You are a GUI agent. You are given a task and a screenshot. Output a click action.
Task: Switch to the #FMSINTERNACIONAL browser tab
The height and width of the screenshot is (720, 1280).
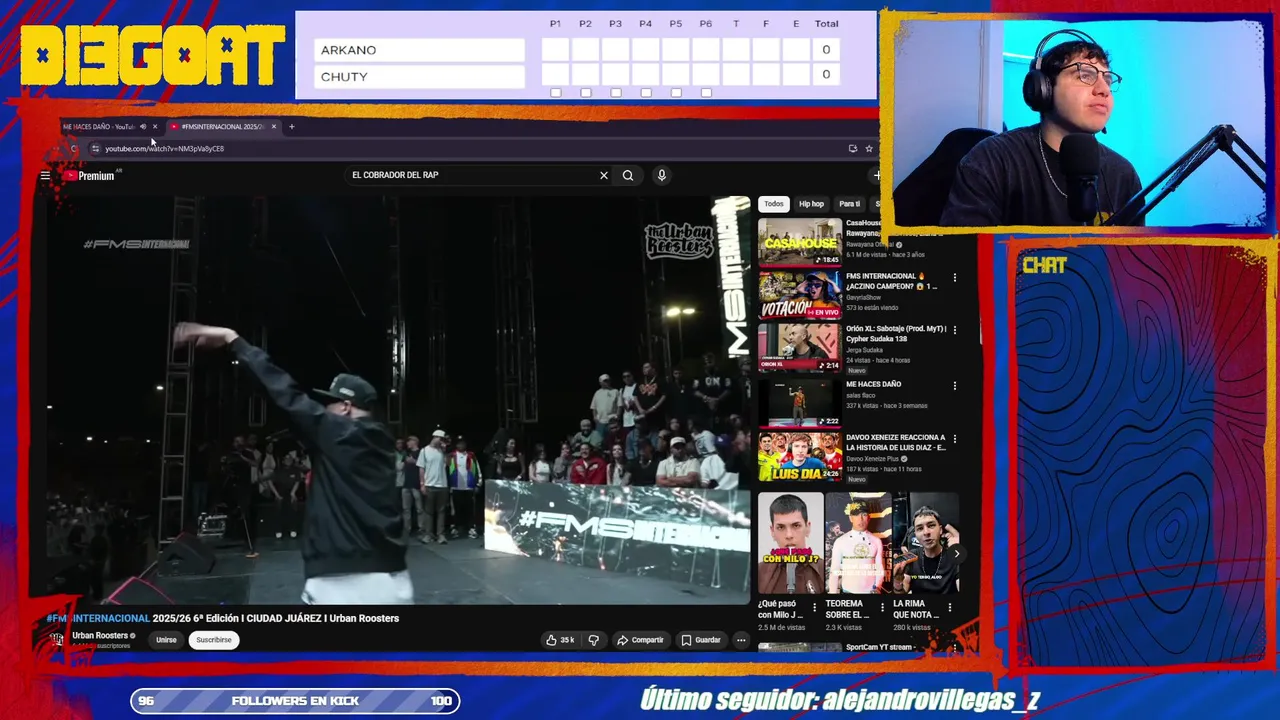point(222,127)
